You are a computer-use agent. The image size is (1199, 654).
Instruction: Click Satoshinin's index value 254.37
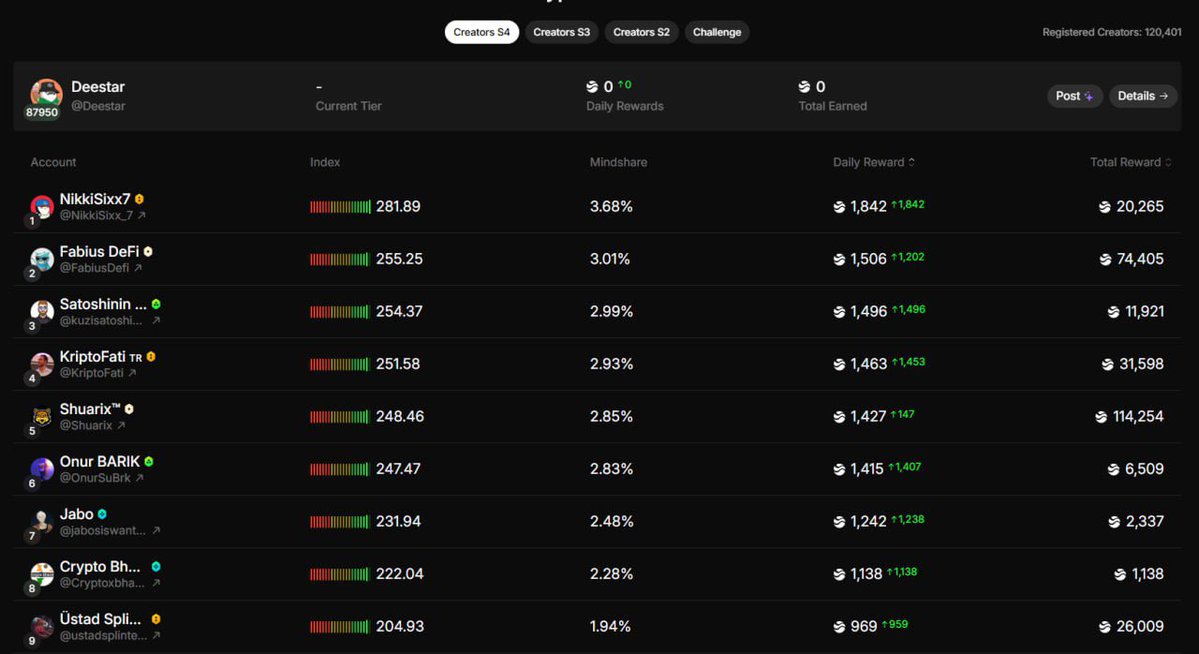click(399, 311)
